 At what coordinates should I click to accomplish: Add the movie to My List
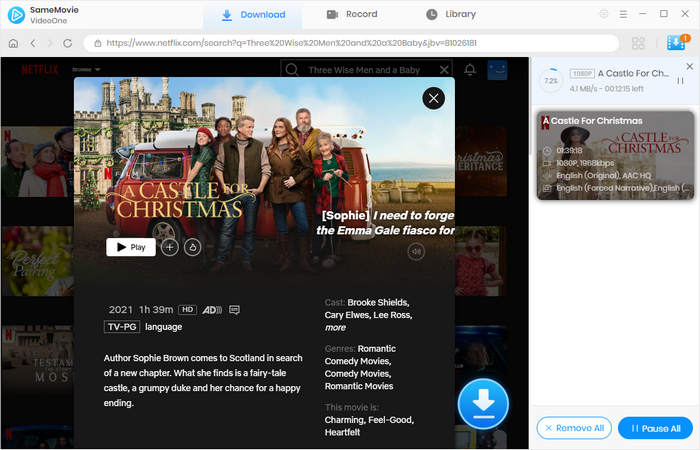click(x=170, y=247)
